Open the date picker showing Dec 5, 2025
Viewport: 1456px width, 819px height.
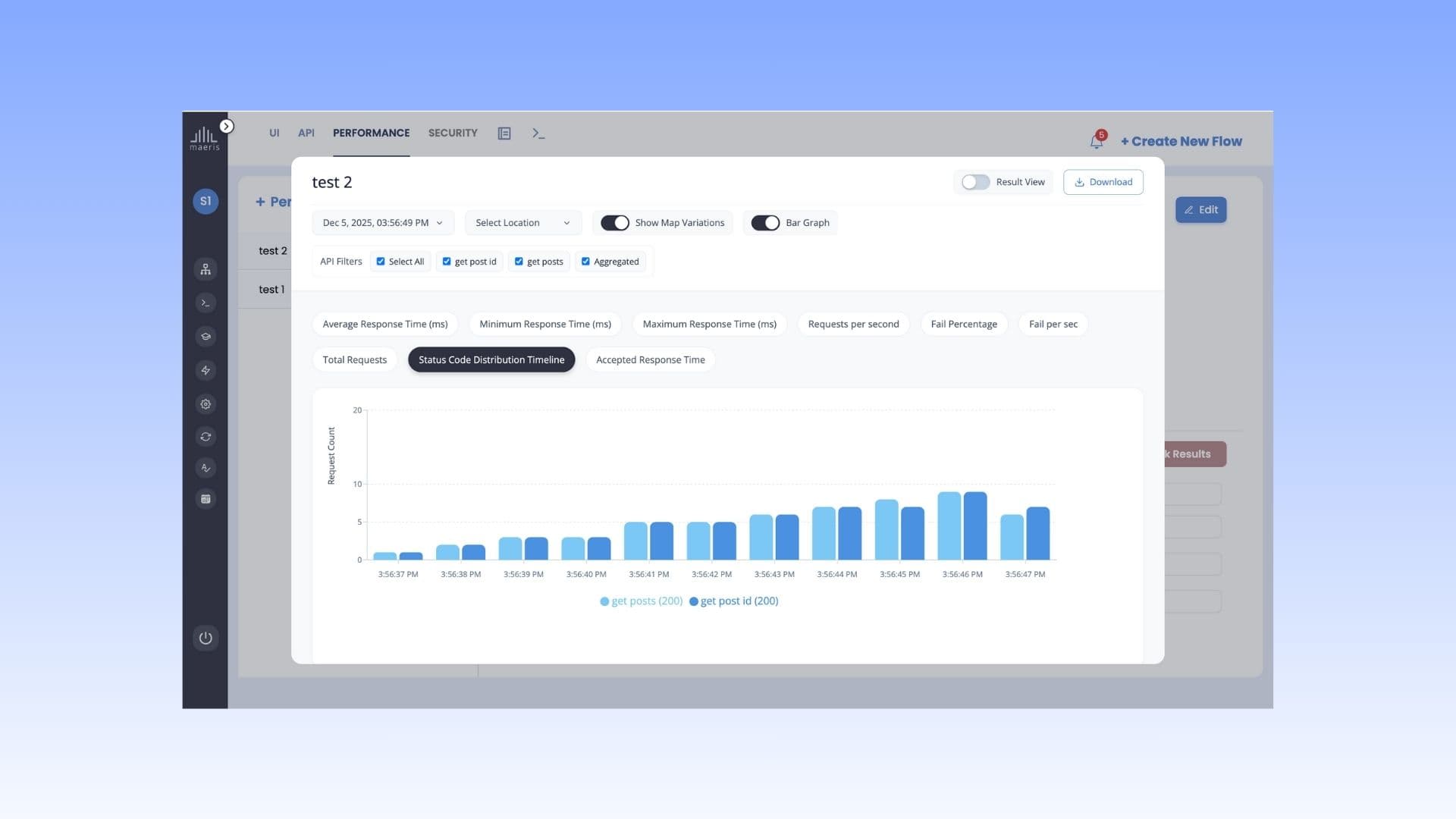coord(382,222)
